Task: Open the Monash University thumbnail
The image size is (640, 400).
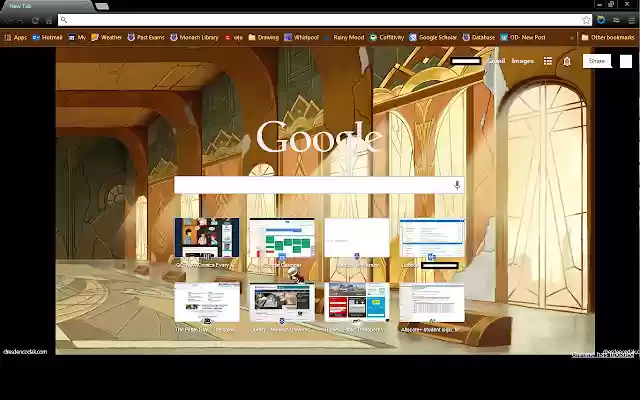Action: 357,238
